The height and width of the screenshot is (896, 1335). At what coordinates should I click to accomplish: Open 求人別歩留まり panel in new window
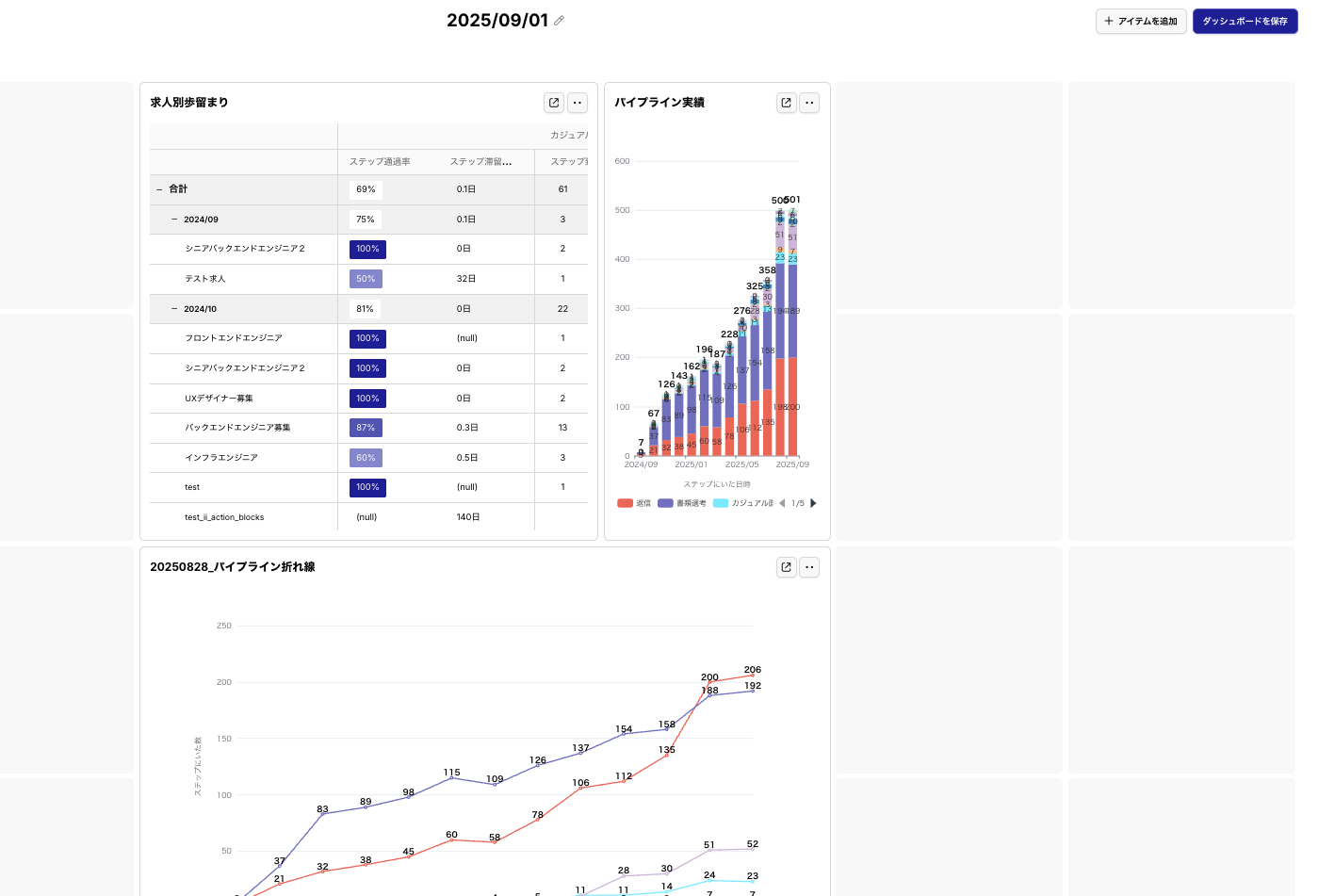554,103
